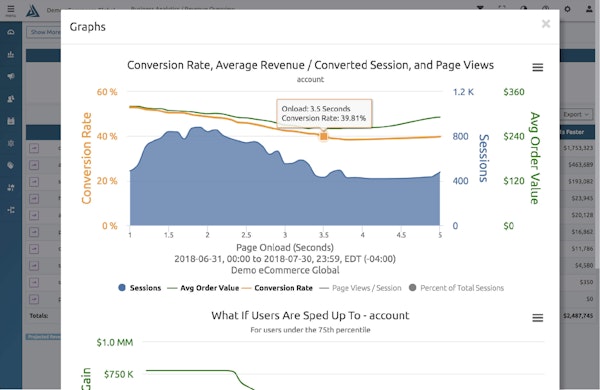Viewport: 600px width, 390px height.
Task: Open the hamburger Menu at top left
Action: (11, 10)
